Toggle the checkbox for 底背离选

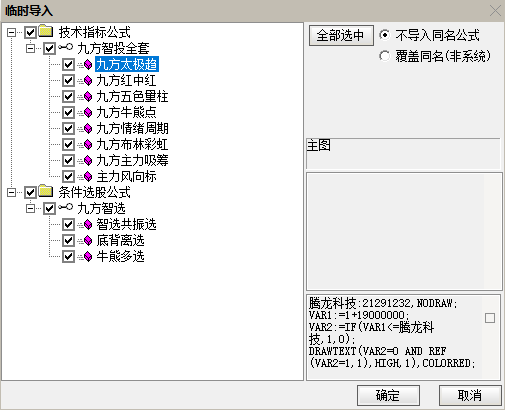(68, 240)
